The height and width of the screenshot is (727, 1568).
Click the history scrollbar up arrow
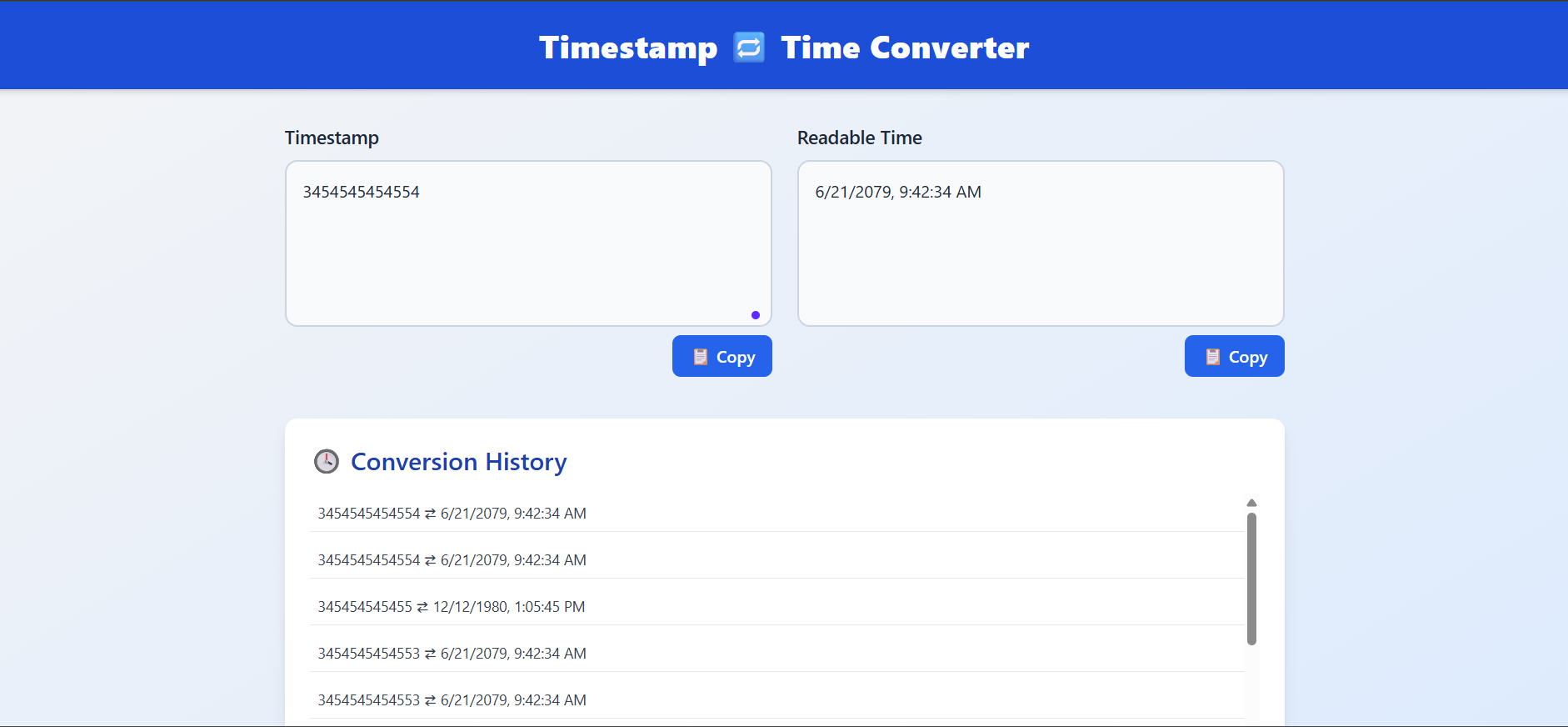pyautogui.click(x=1251, y=503)
